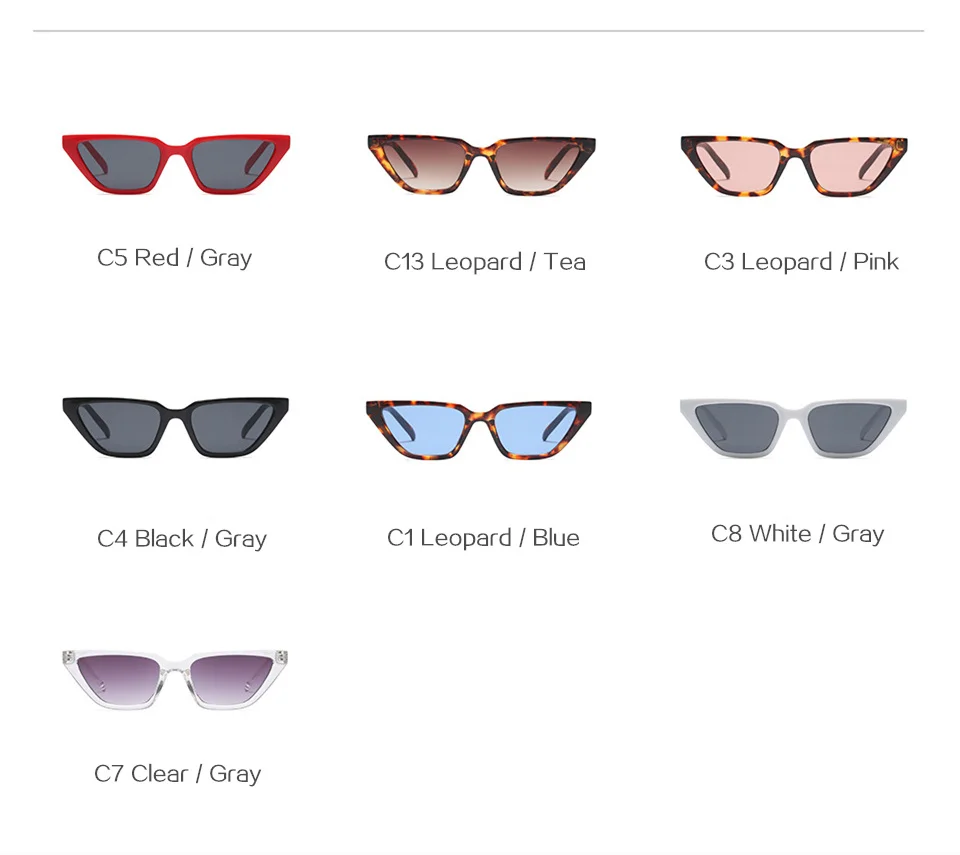Click the horizontal divider line at top

tap(478, 31)
